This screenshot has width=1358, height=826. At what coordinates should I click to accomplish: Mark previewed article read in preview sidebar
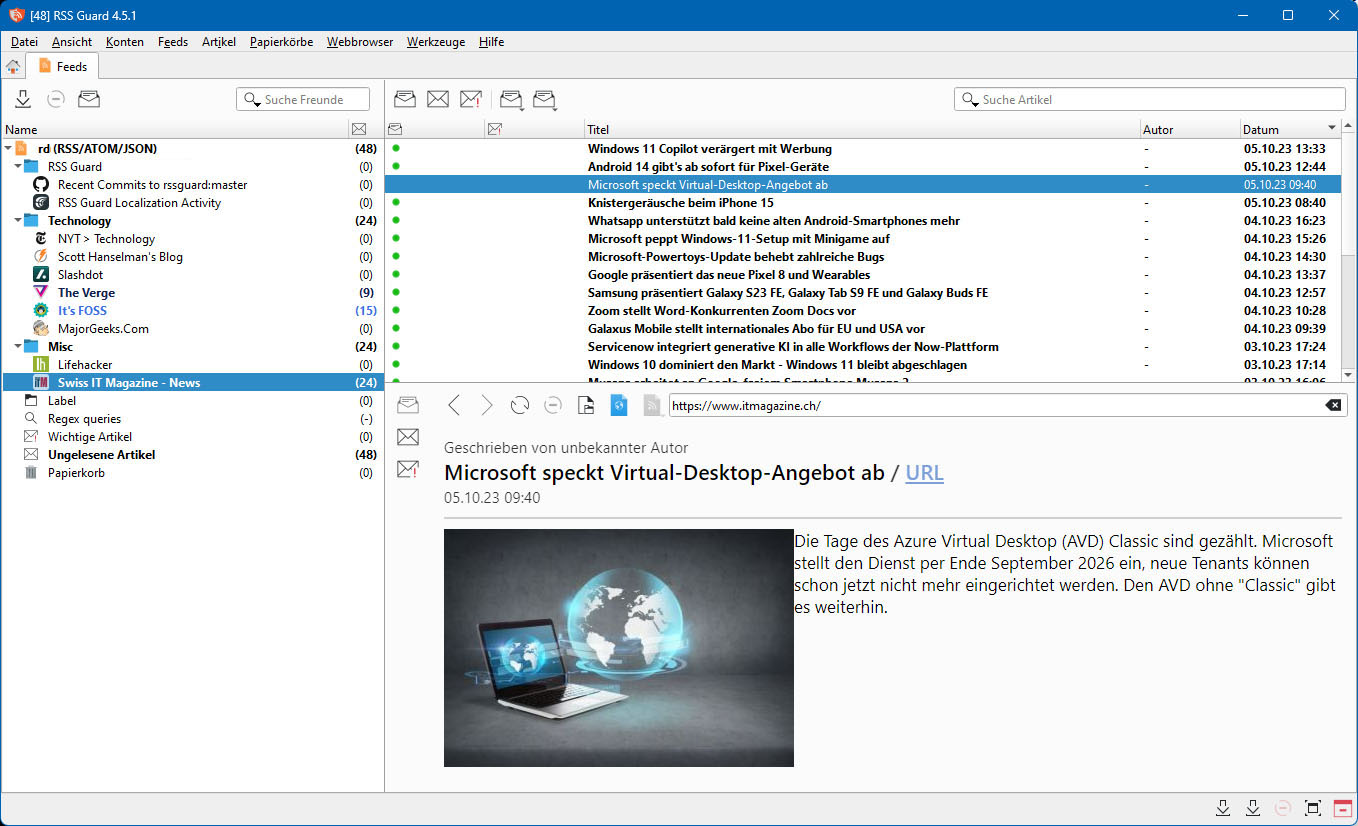pos(408,405)
